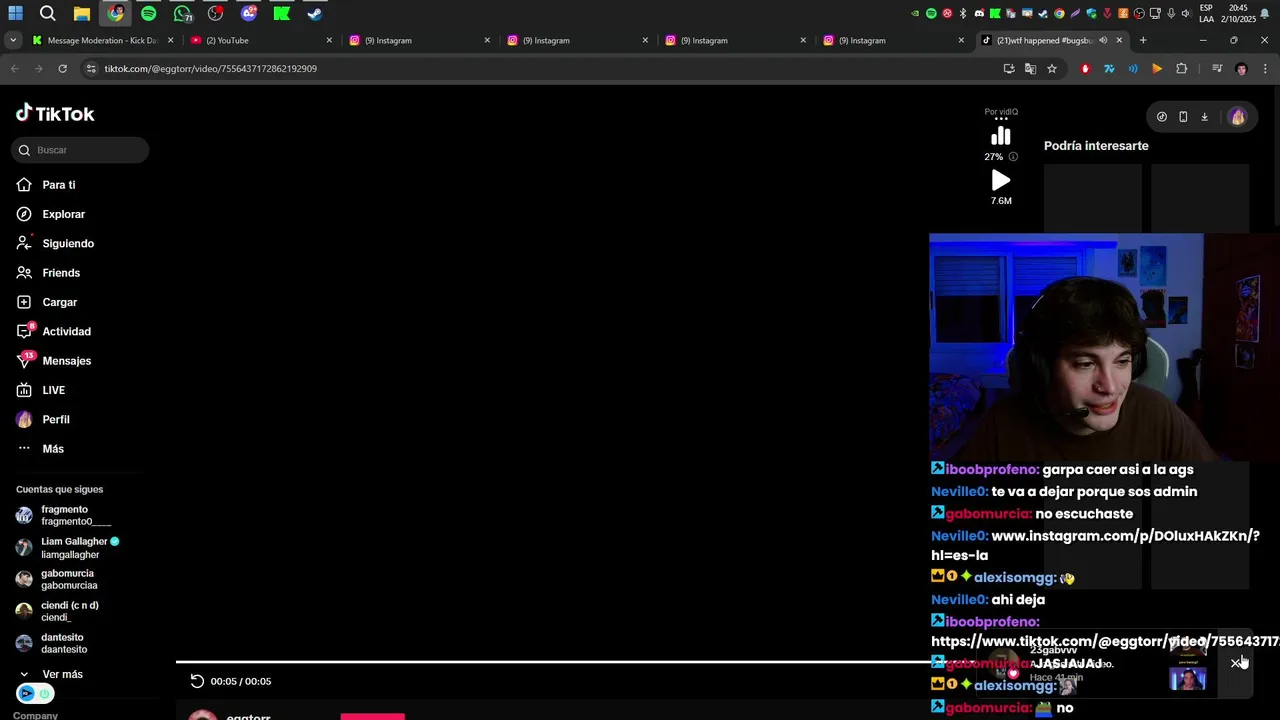Click Company footer link
The width and height of the screenshot is (1280, 720).
tap(35, 715)
